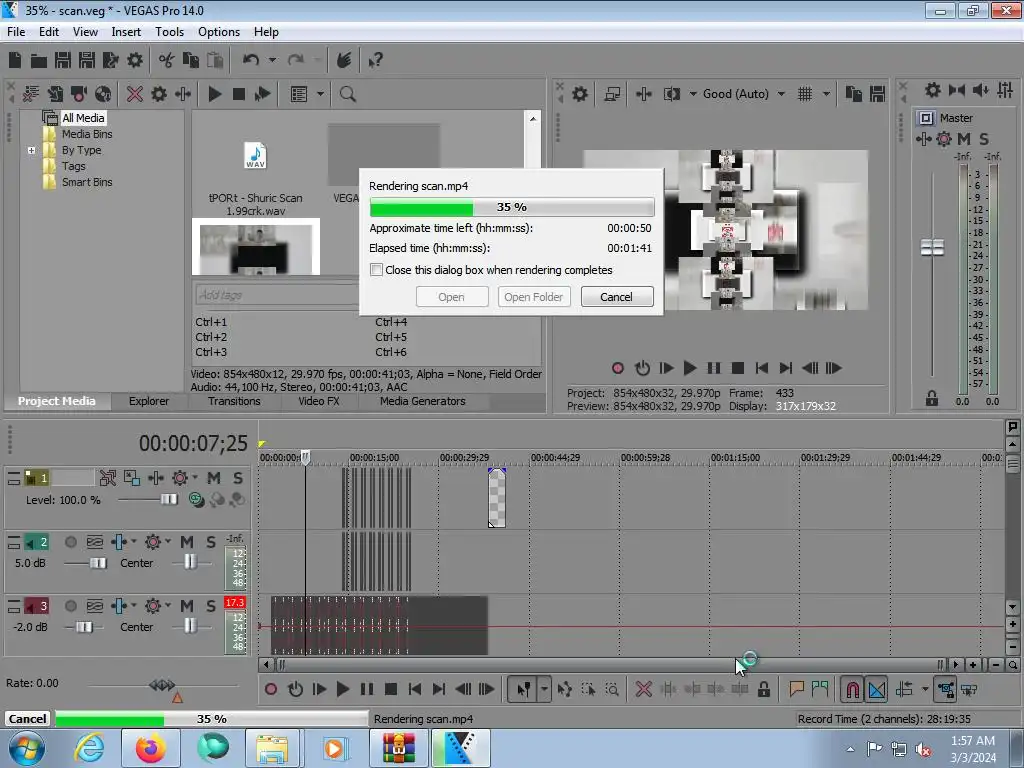
Task: Click the New project icon in main toolbar
Action: pos(15,60)
